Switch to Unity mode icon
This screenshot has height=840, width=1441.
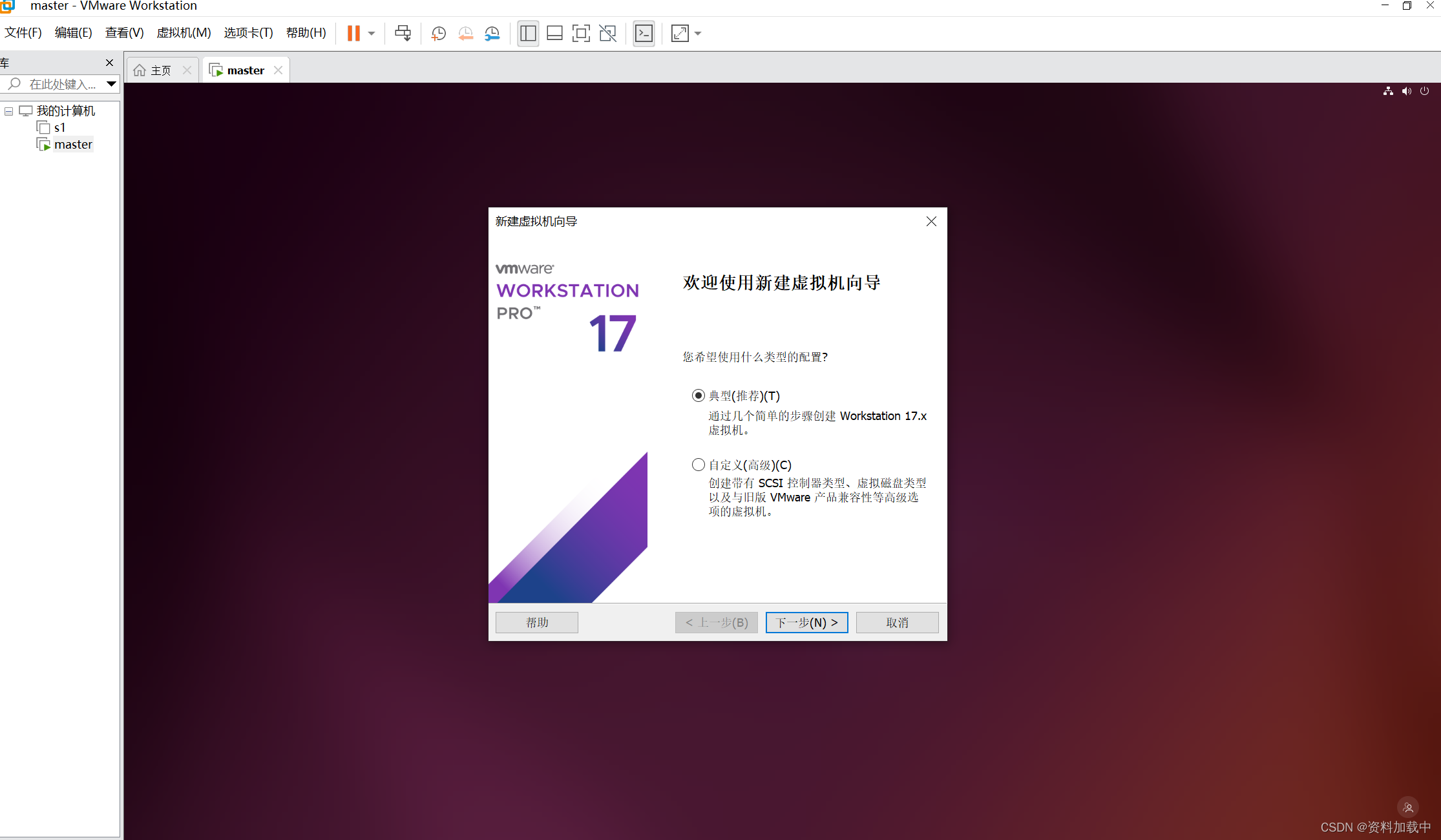pos(608,34)
